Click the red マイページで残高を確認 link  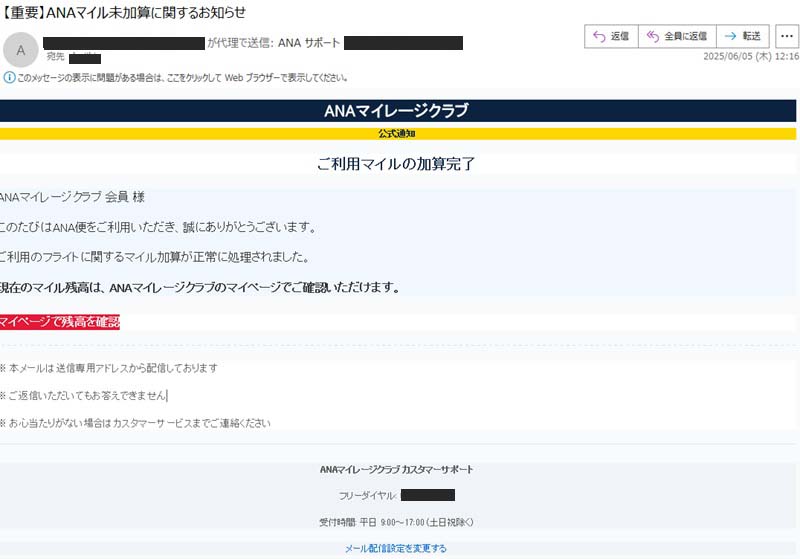pos(59,322)
